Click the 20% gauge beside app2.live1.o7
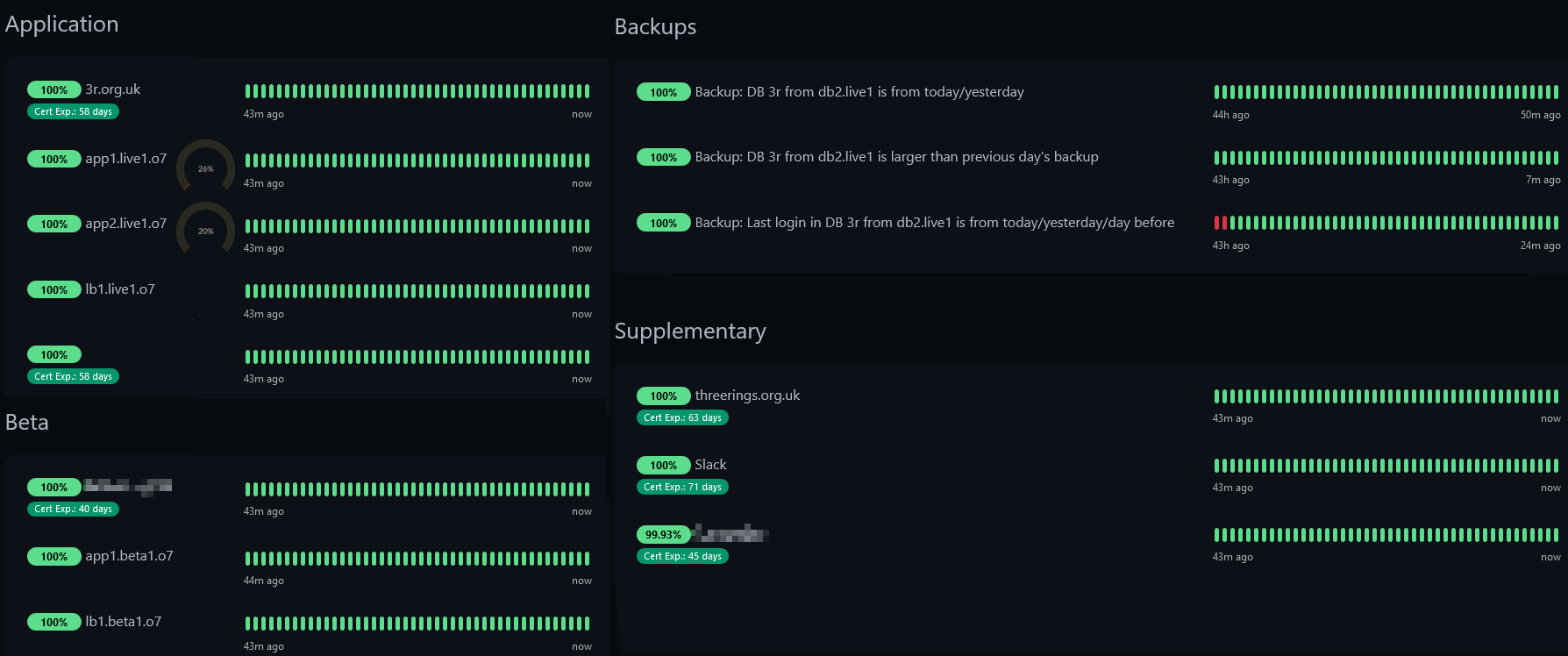The height and width of the screenshot is (656, 1568). (206, 230)
